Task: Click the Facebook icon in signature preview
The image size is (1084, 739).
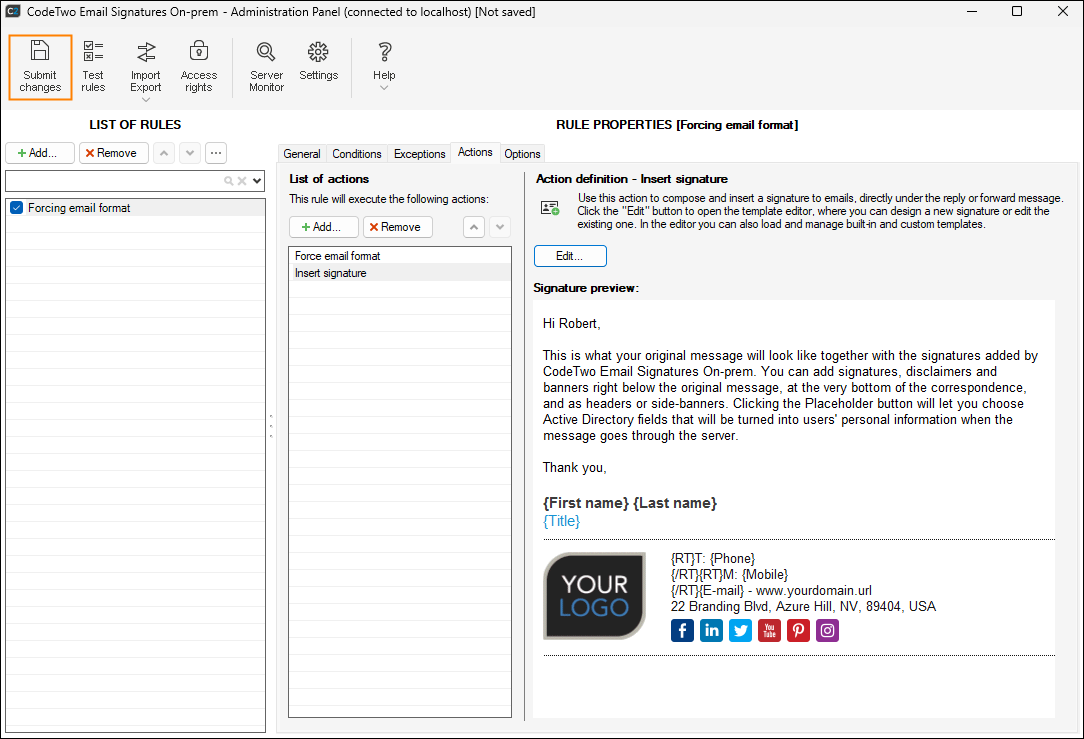Action: pyautogui.click(x=682, y=630)
